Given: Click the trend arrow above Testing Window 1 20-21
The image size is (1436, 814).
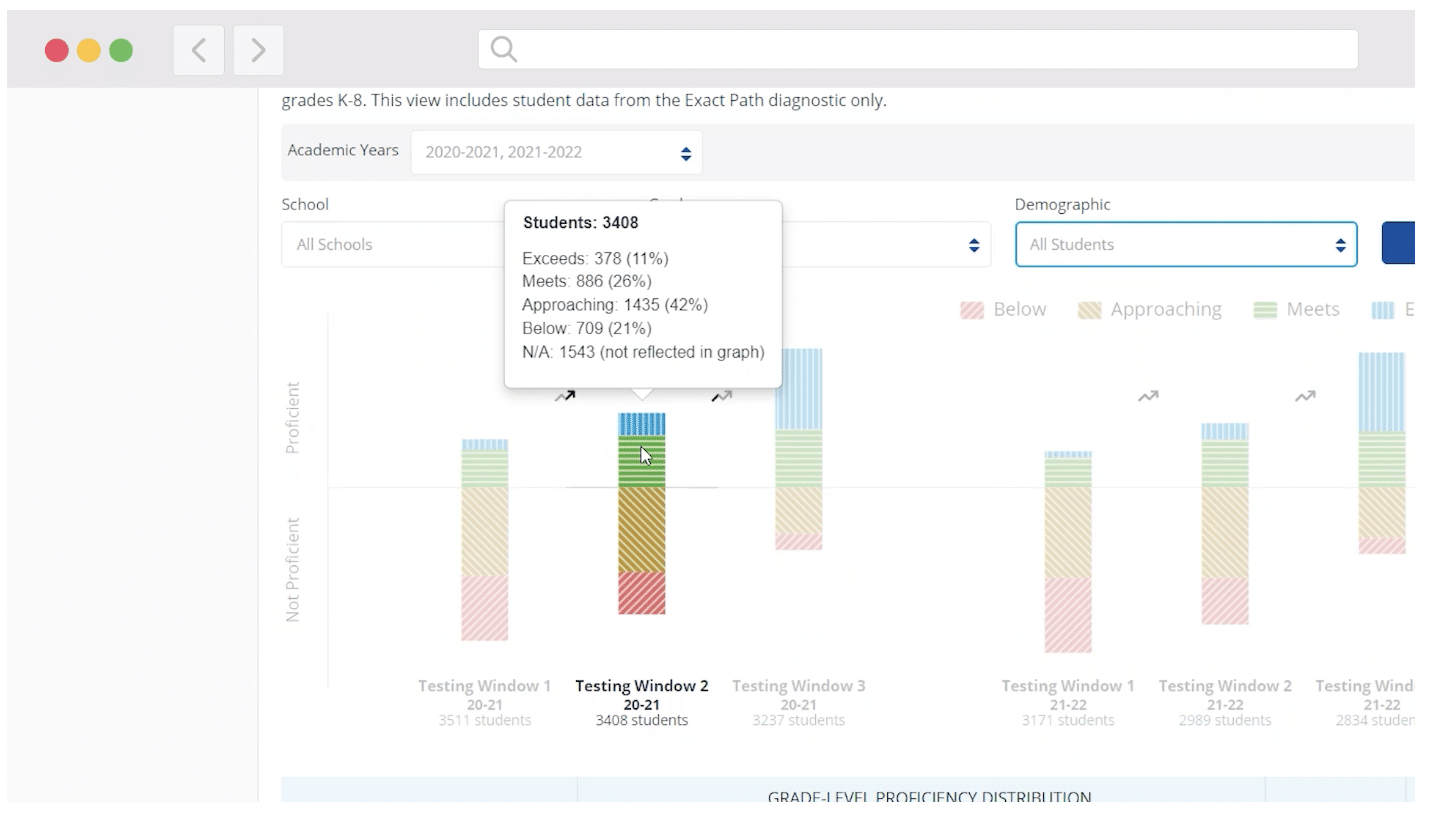Looking at the screenshot, I should coord(566,395).
